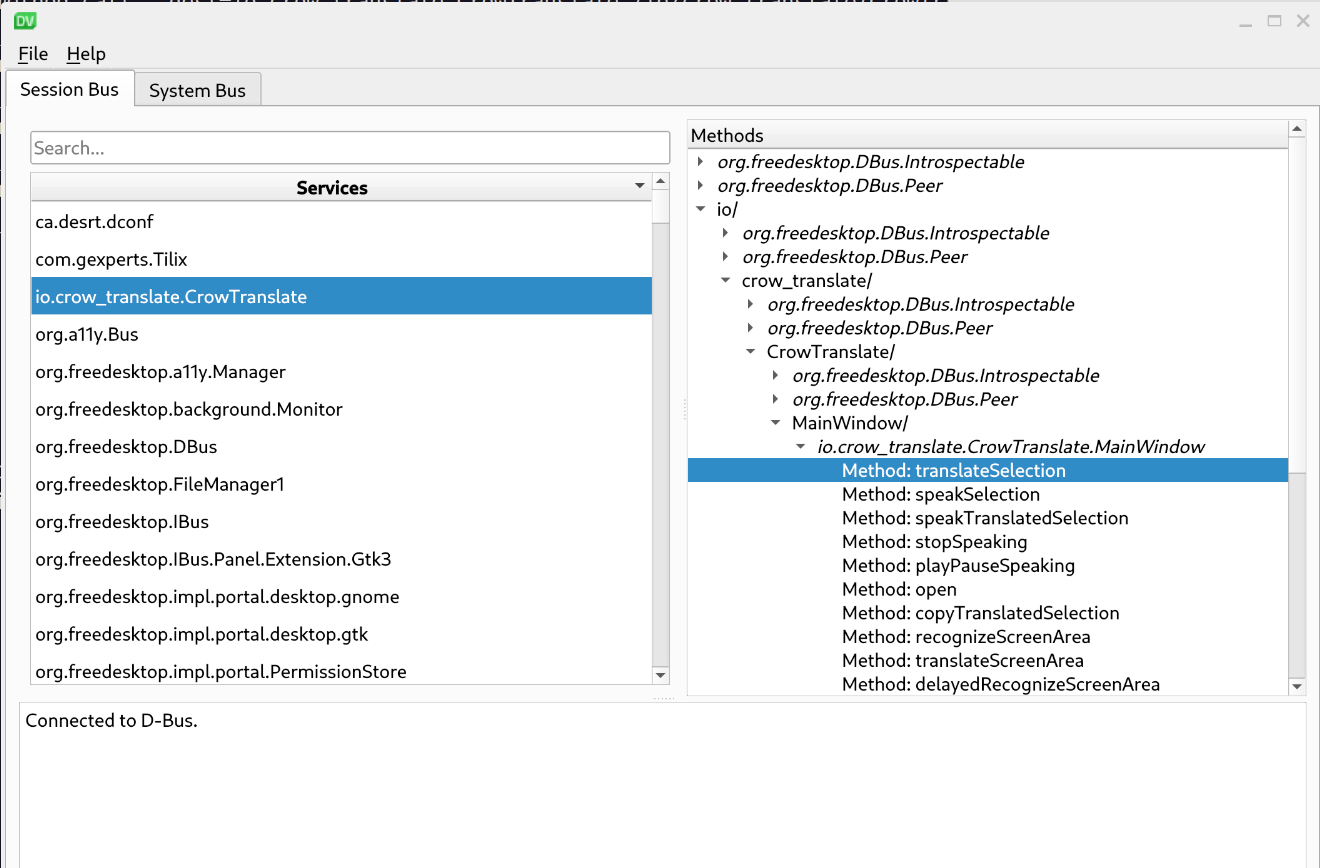Click the translateScreenArea method
Image resolution: width=1320 pixels, height=868 pixels.
point(962,660)
